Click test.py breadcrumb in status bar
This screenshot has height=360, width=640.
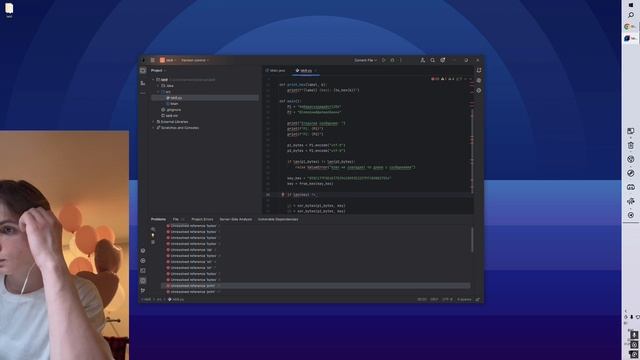point(176,300)
